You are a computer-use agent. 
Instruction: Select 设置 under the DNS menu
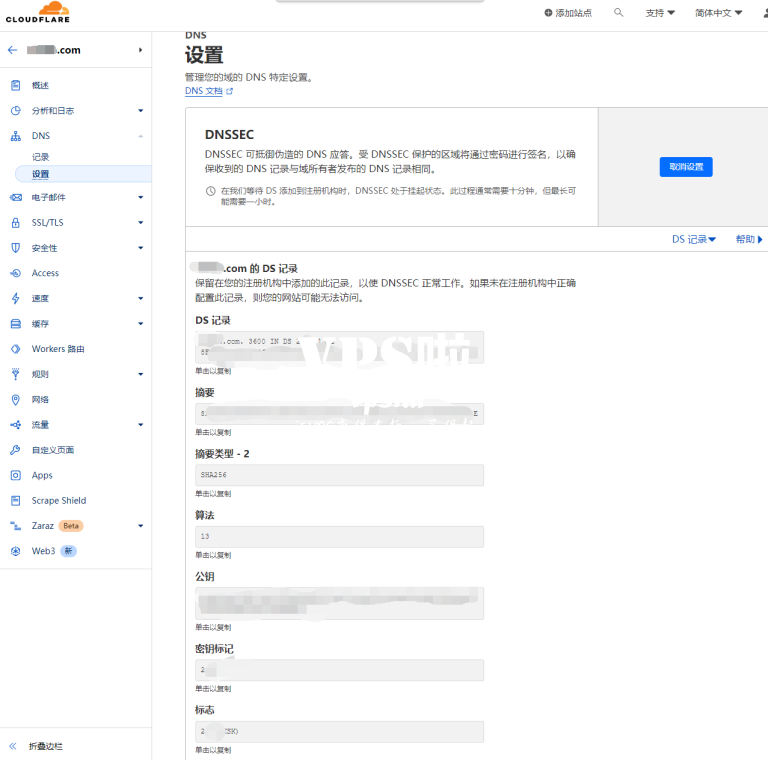[x=40, y=174]
